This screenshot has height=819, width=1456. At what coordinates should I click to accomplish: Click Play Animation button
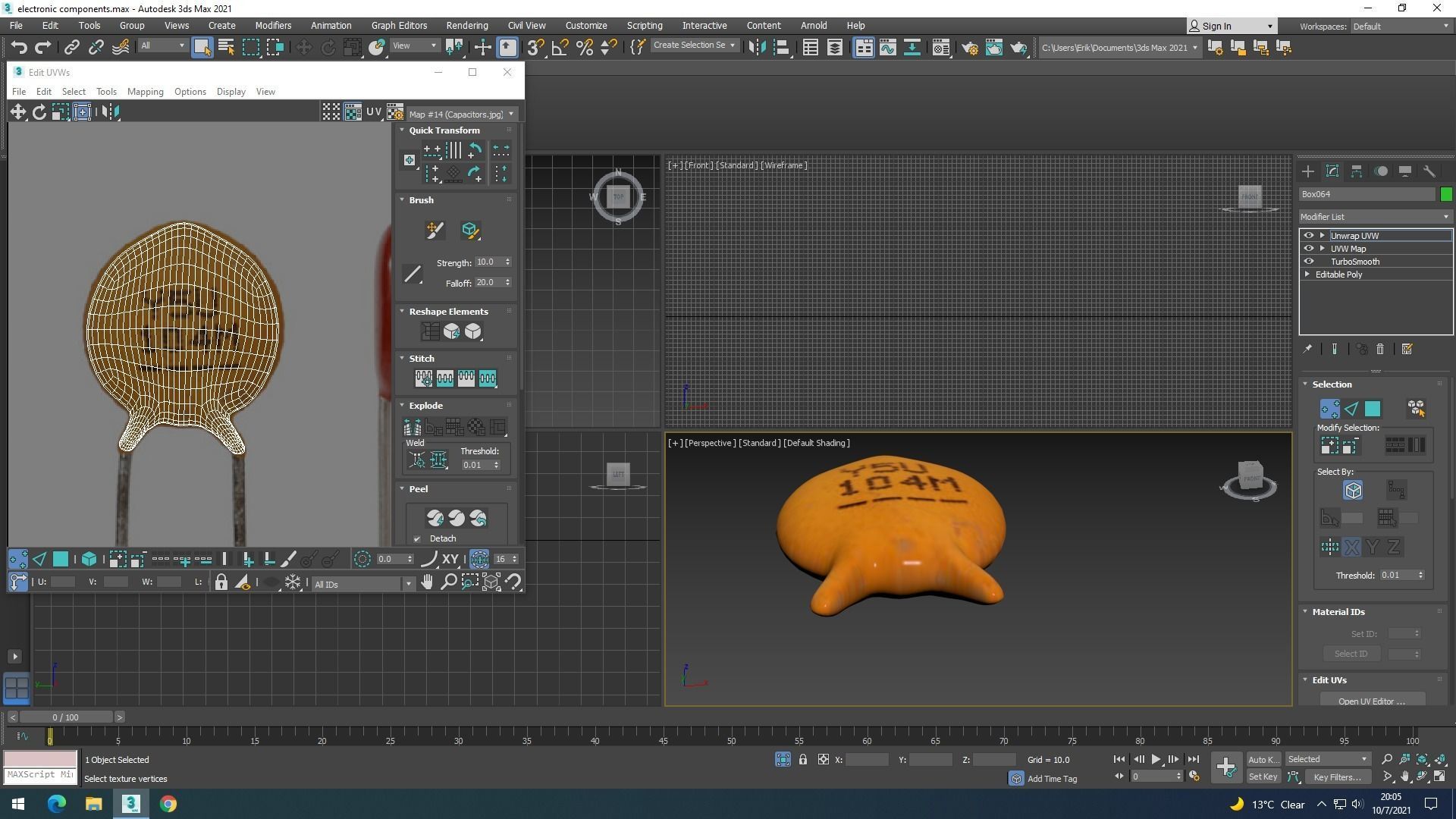1155,759
